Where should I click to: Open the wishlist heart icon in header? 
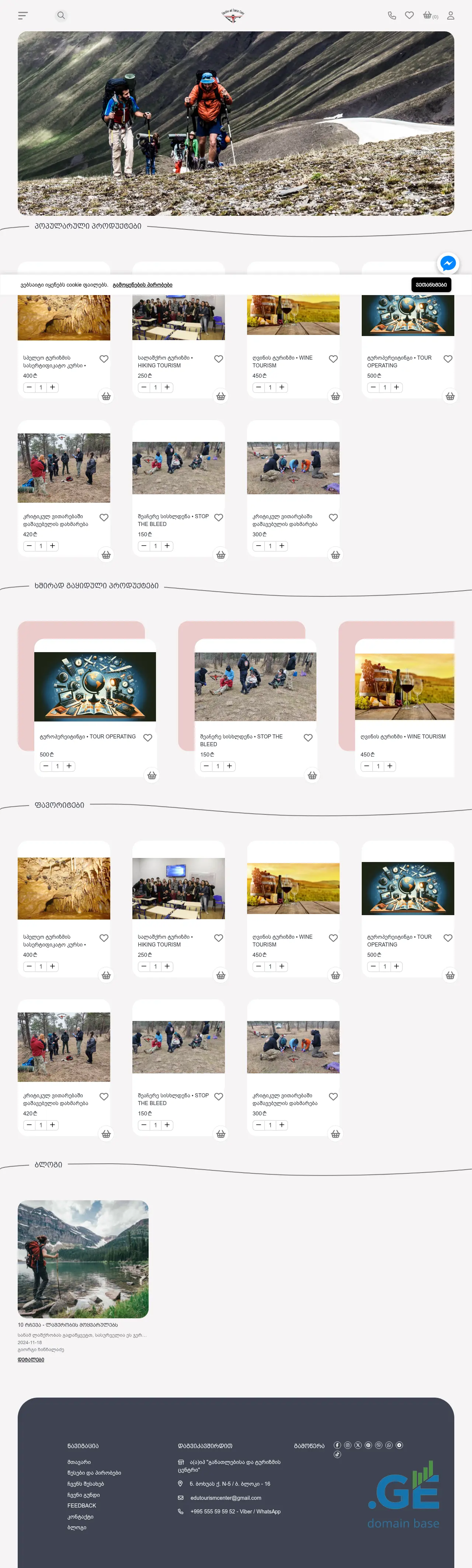pos(409,15)
